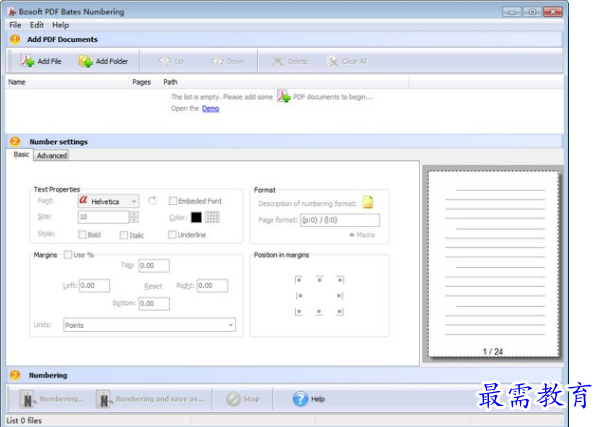Viewport: 600px width, 427px height.
Task: Select top-right position in margins
Action: (340, 280)
